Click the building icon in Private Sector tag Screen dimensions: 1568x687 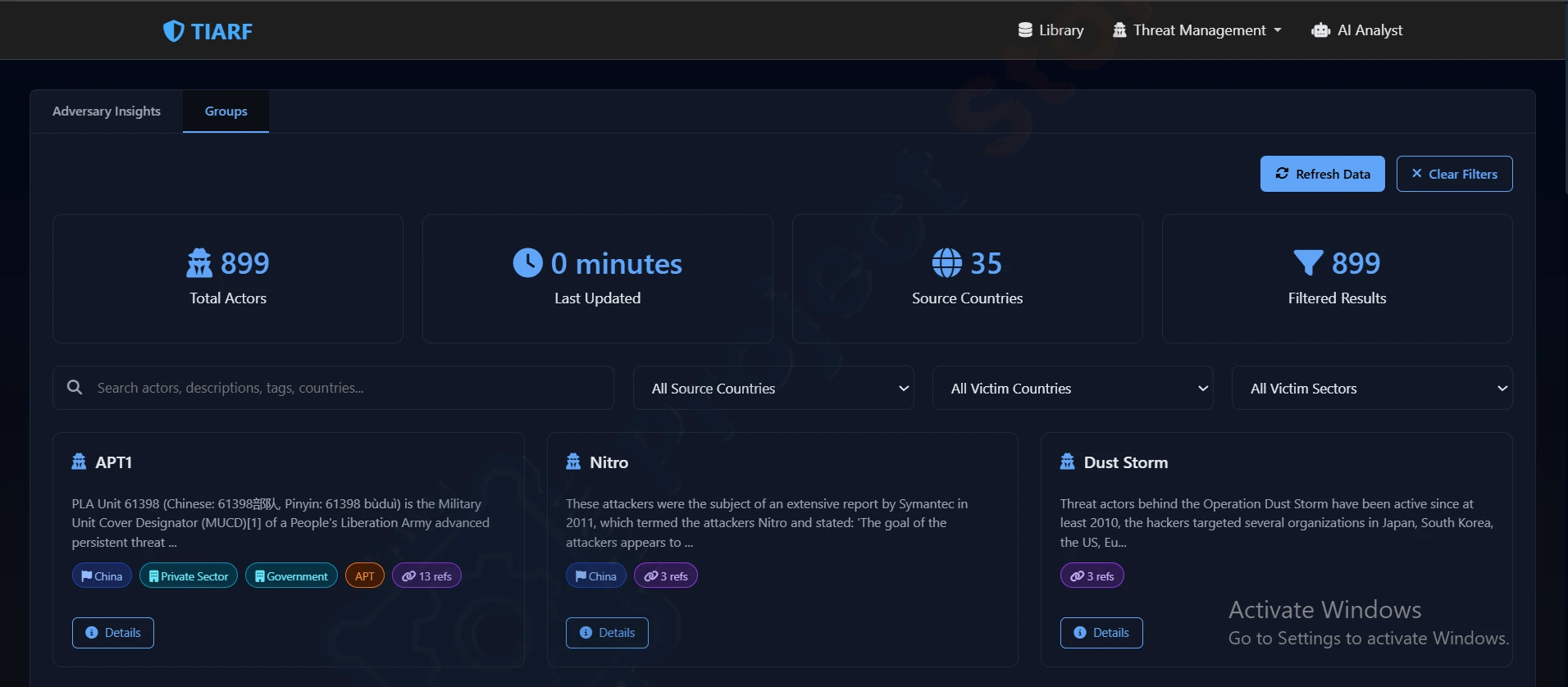click(153, 576)
